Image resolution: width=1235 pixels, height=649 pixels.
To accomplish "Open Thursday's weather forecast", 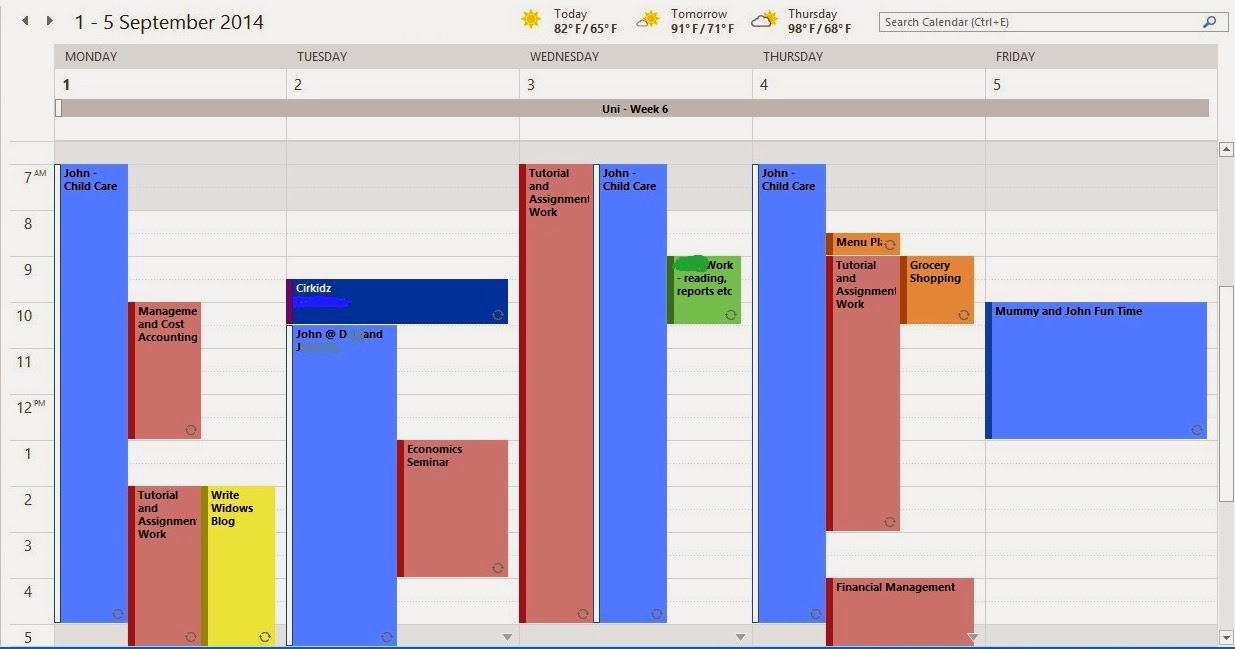I will [802, 21].
